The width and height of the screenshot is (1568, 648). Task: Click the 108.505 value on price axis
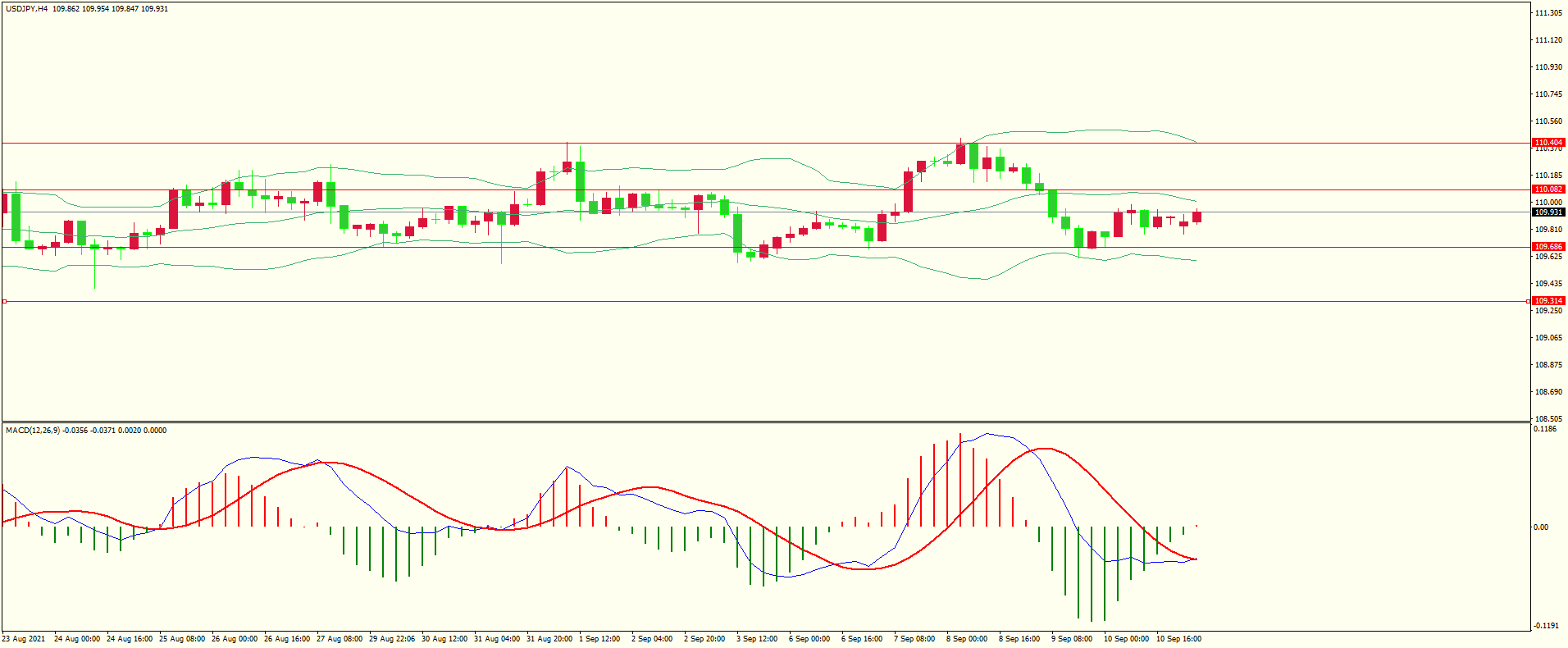[1548, 419]
